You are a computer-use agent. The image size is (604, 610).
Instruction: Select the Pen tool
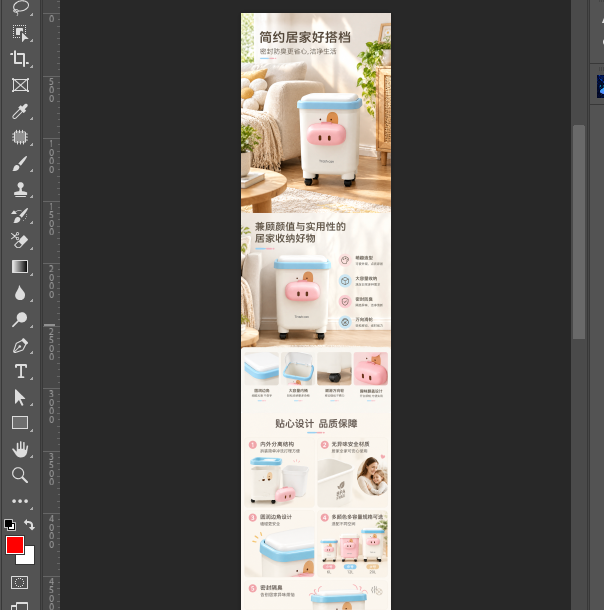coord(20,345)
